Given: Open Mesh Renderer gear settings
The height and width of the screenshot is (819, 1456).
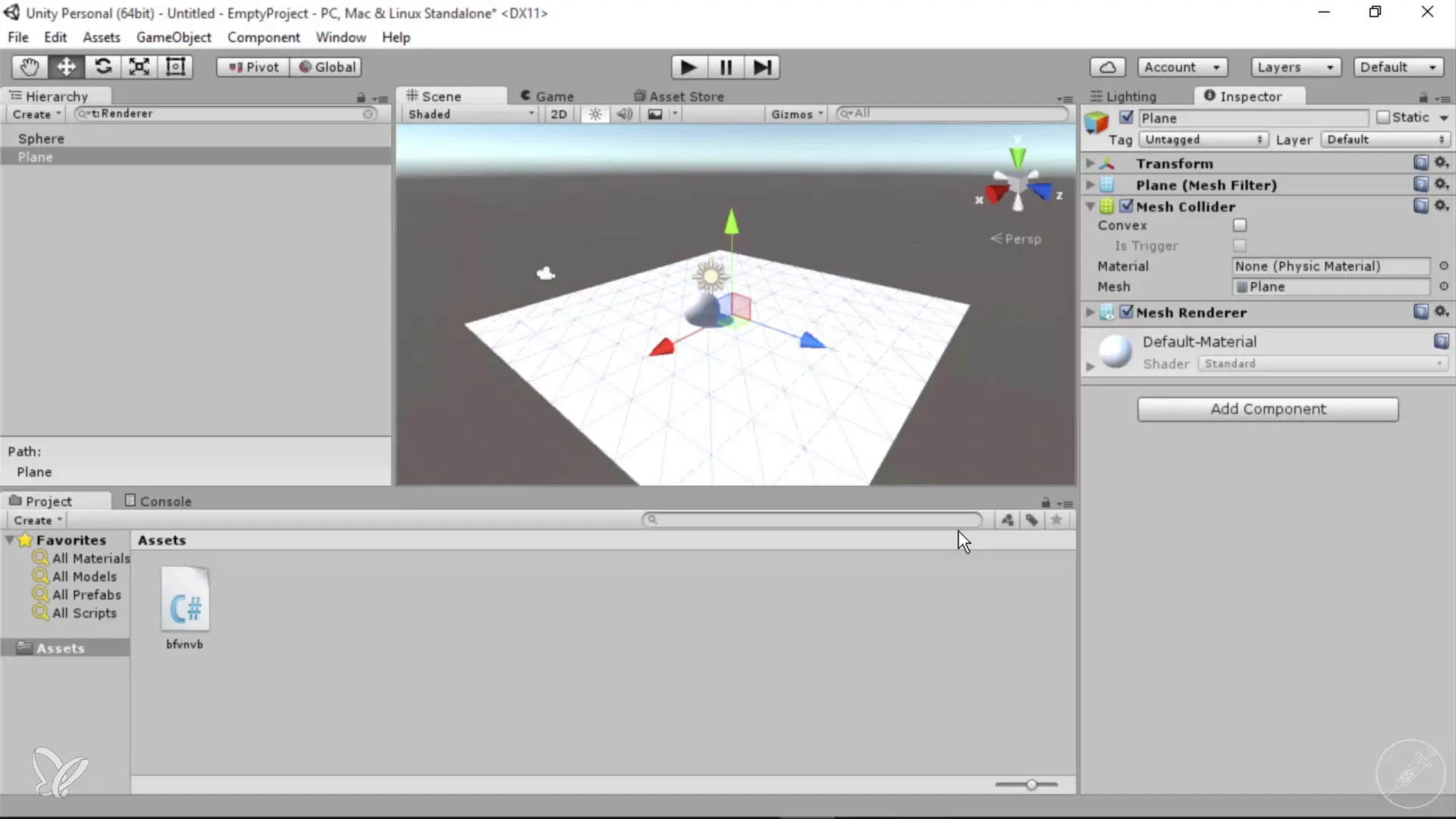Looking at the screenshot, I should pos(1442,311).
